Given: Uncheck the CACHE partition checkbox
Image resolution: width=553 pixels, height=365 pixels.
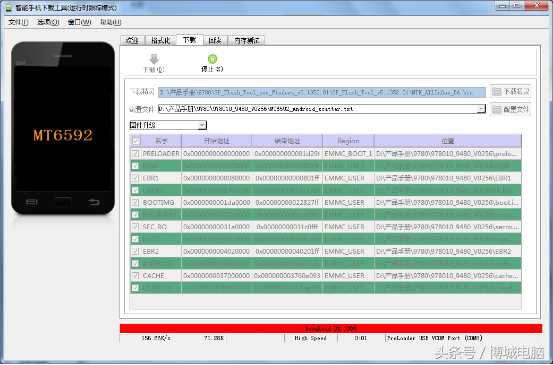Looking at the screenshot, I should [x=135, y=275].
